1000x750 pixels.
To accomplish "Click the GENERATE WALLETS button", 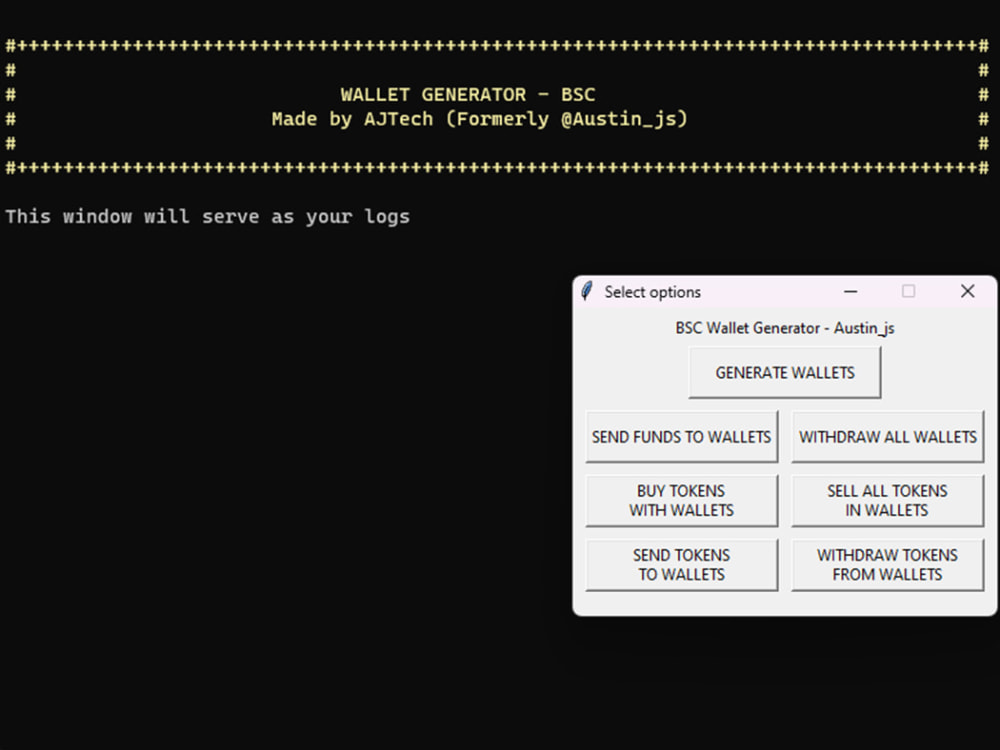I will [784, 372].
